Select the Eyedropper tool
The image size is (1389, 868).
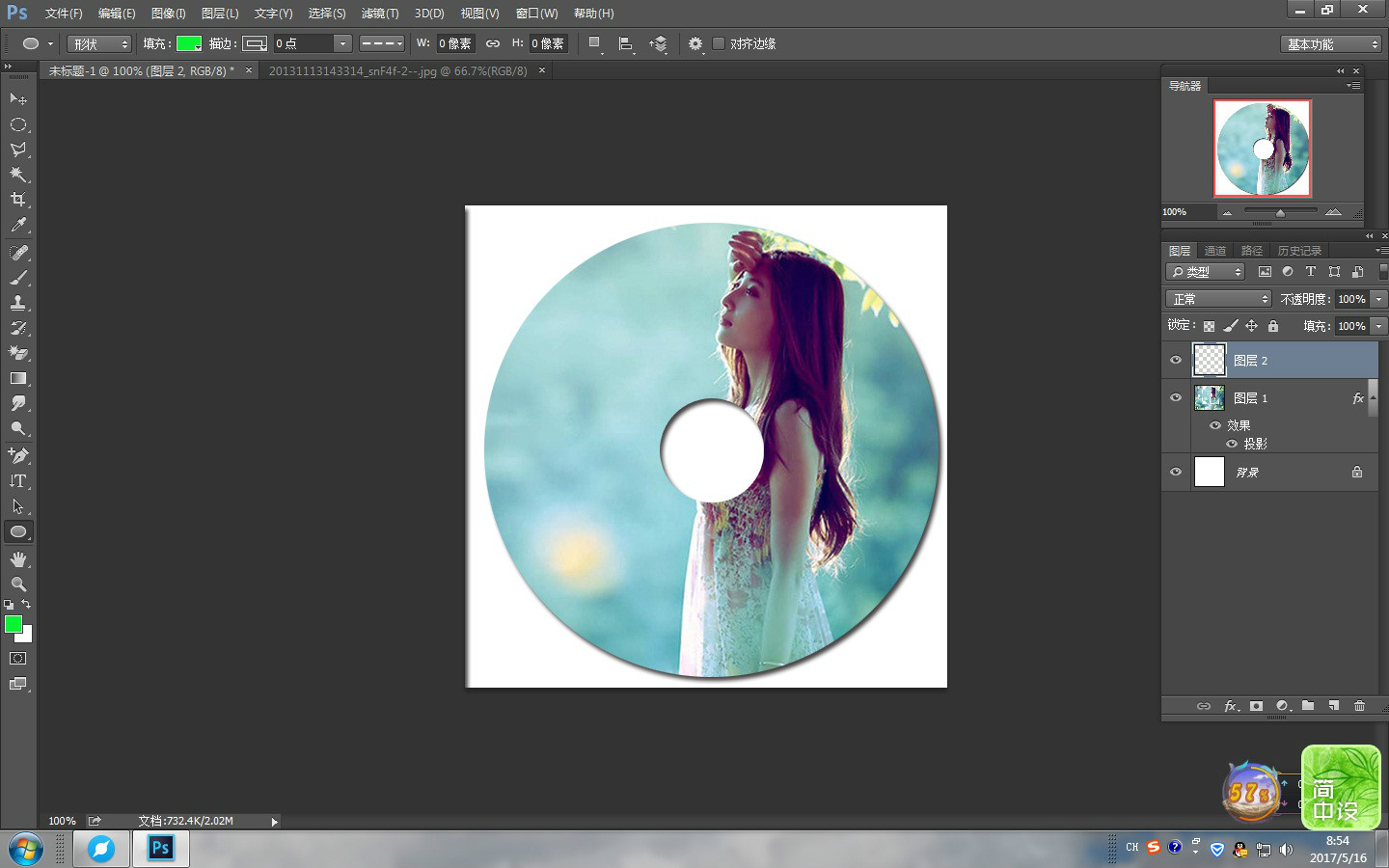[x=17, y=226]
